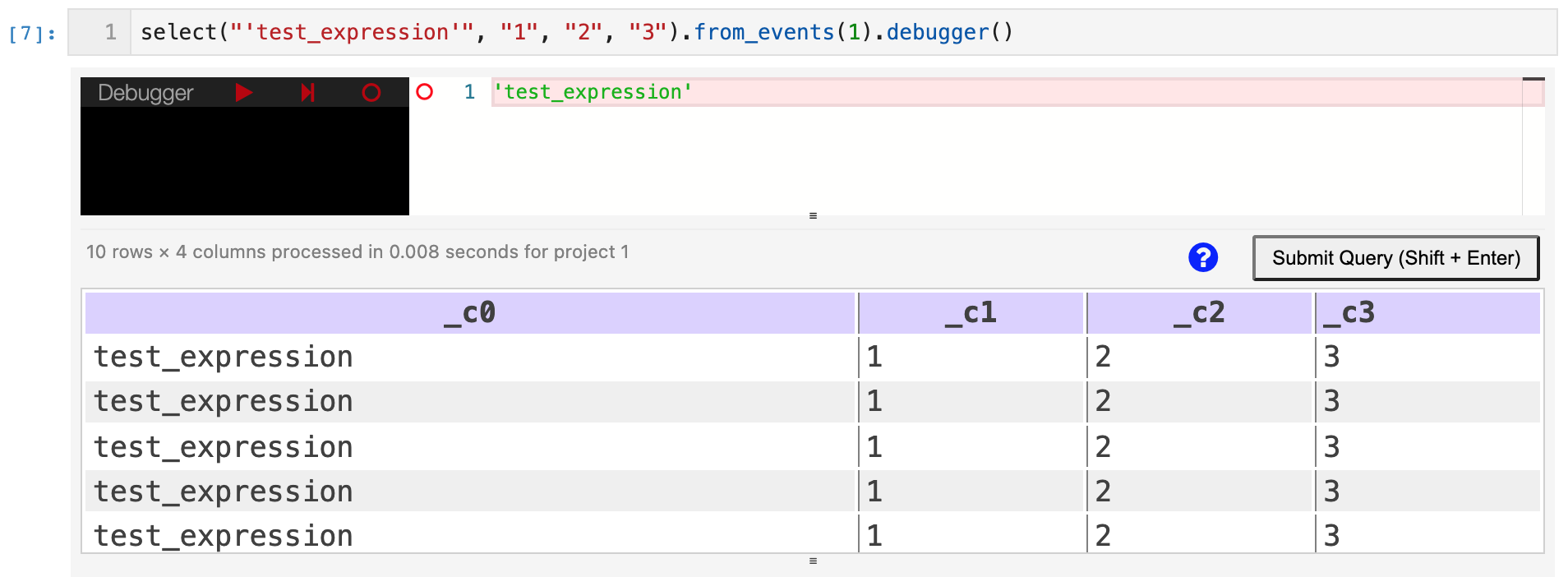Click the debugger stop circle icon
Image resolution: width=1568 pixels, height=577 pixels.
coord(371,92)
